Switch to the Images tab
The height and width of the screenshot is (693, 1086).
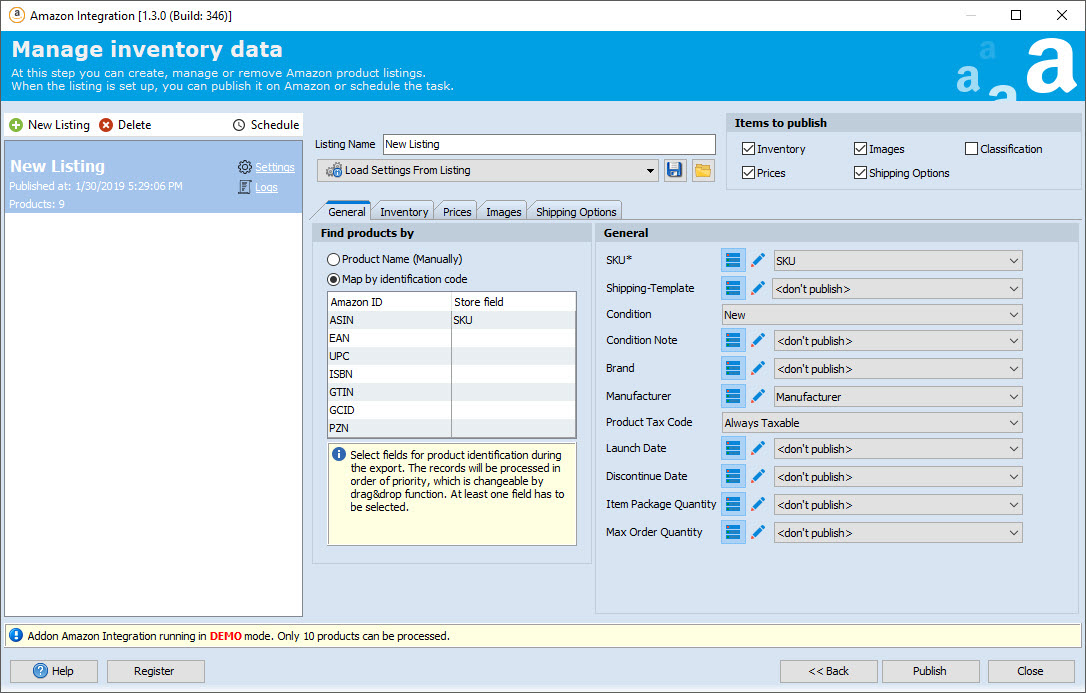pyautogui.click(x=504, y=212)
